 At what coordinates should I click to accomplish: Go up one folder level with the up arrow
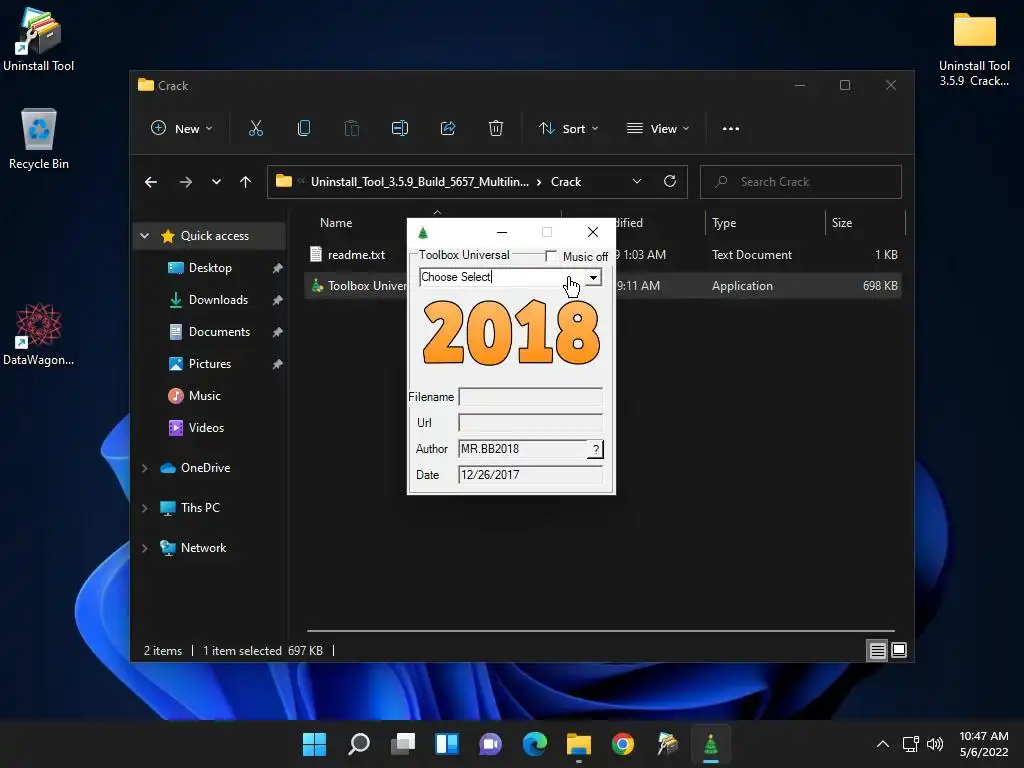click(246, 182)
